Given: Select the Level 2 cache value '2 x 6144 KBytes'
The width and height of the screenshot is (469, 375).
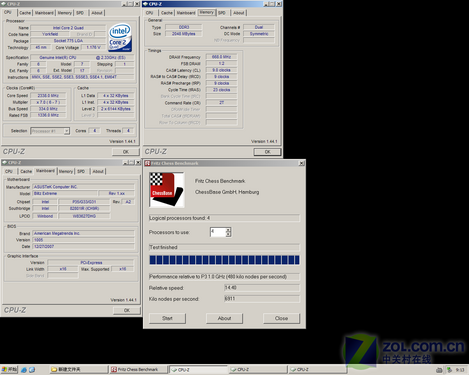Looking at the screenshot, I should point(116,109).
